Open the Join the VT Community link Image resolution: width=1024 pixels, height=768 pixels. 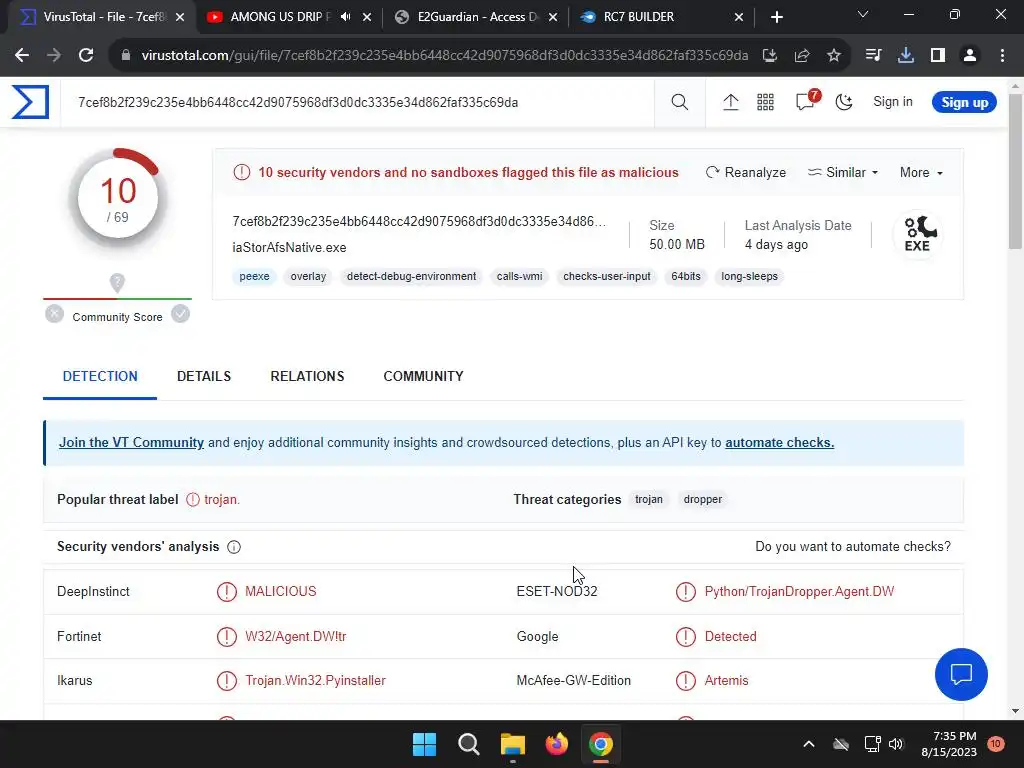131,442
